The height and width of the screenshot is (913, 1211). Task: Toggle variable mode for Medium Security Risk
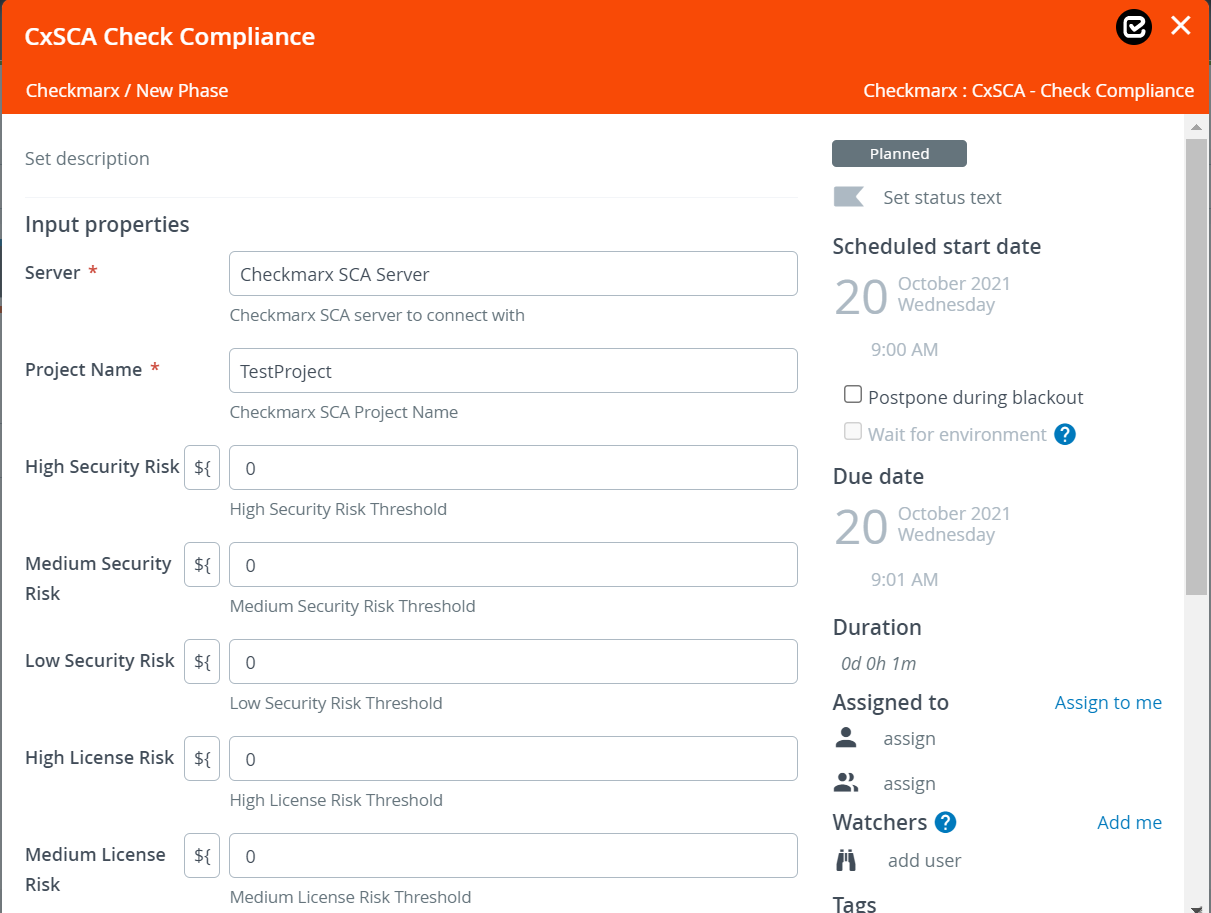202,565
